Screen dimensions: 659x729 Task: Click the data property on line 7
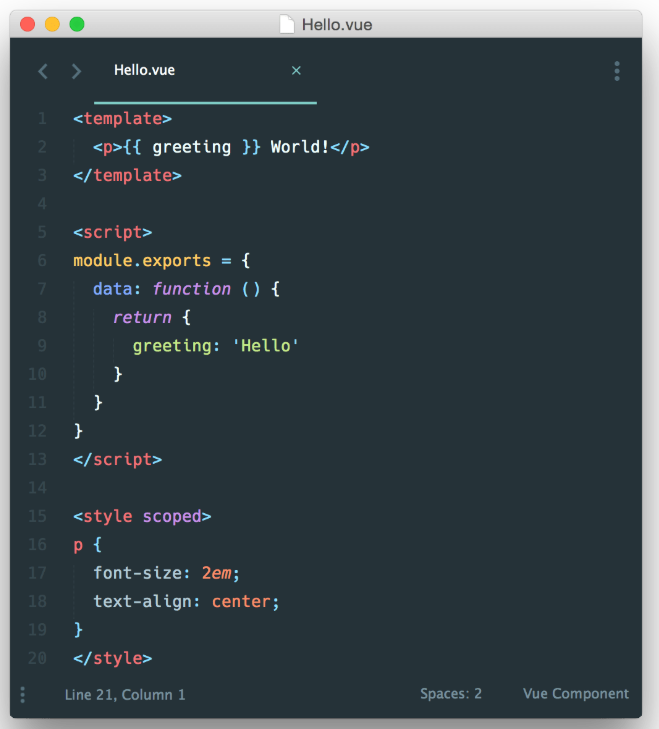113,289
